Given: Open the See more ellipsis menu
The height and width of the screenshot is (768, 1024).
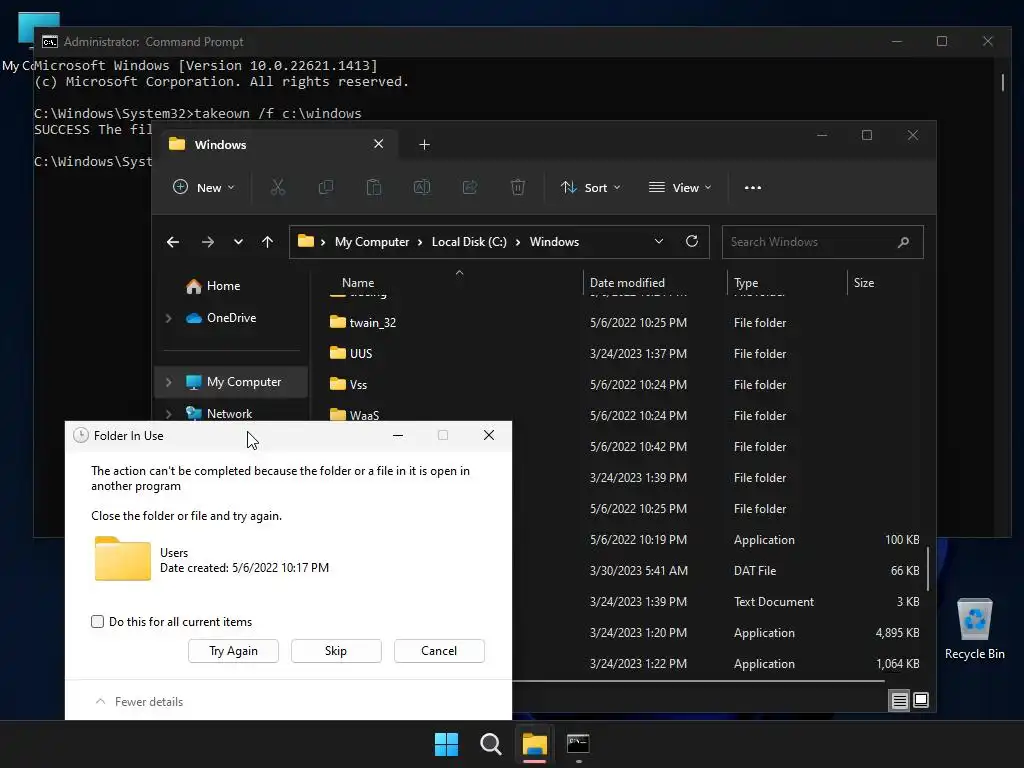Looking at the screenshot, I should [x=753, y=187].
